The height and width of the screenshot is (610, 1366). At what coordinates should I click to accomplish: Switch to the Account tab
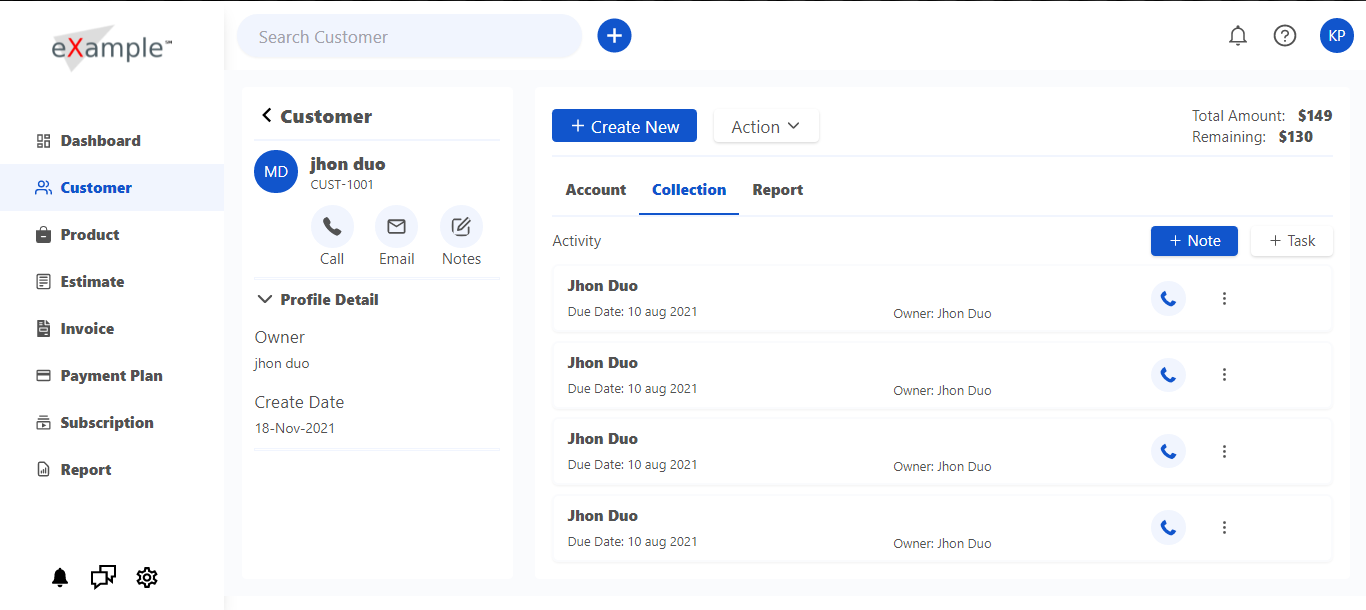[x=596, y=190]
